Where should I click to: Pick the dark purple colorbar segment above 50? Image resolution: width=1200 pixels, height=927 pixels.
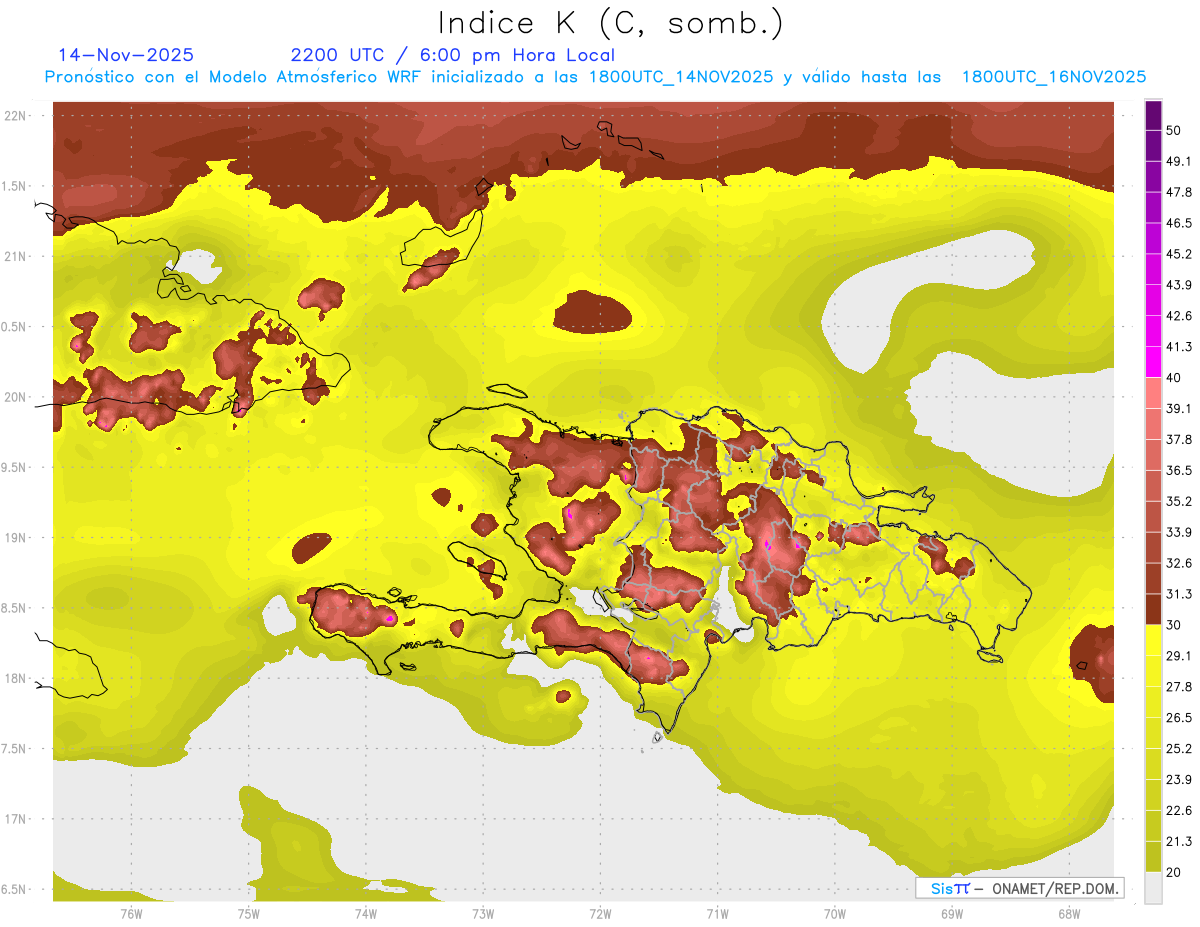1153,115
